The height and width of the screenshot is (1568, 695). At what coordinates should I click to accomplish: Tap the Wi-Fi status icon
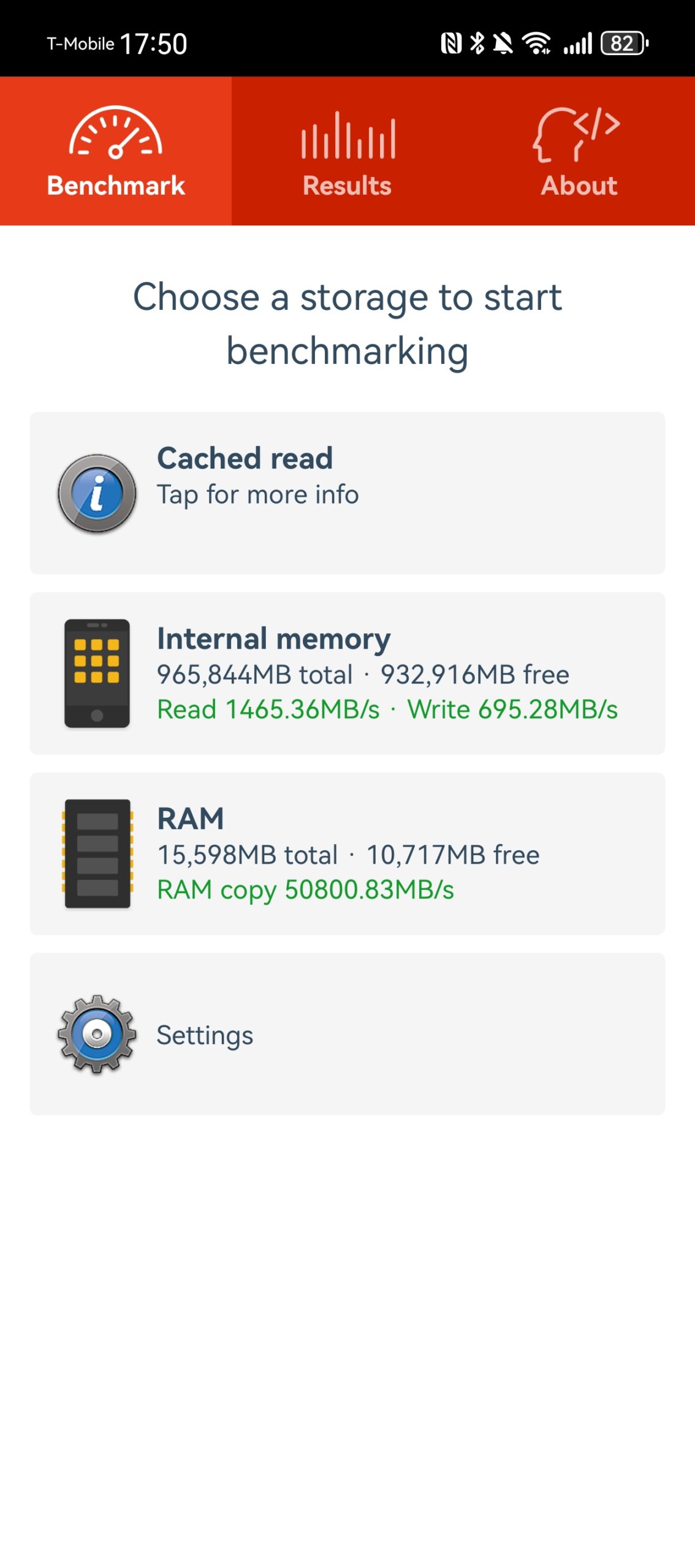pyautogui.click(x=536, y=43)
